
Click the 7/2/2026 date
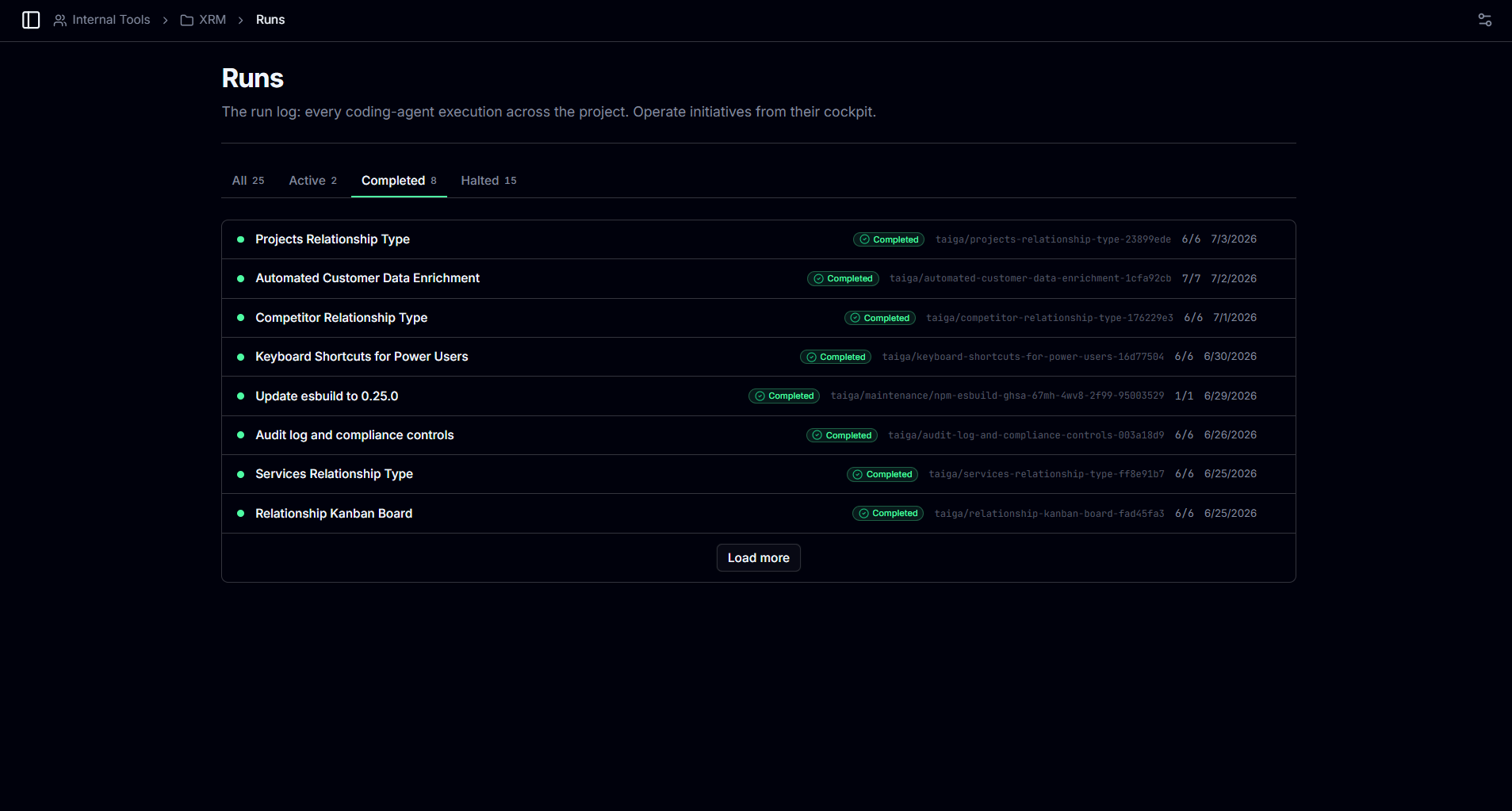click(x=1234, y=279)
